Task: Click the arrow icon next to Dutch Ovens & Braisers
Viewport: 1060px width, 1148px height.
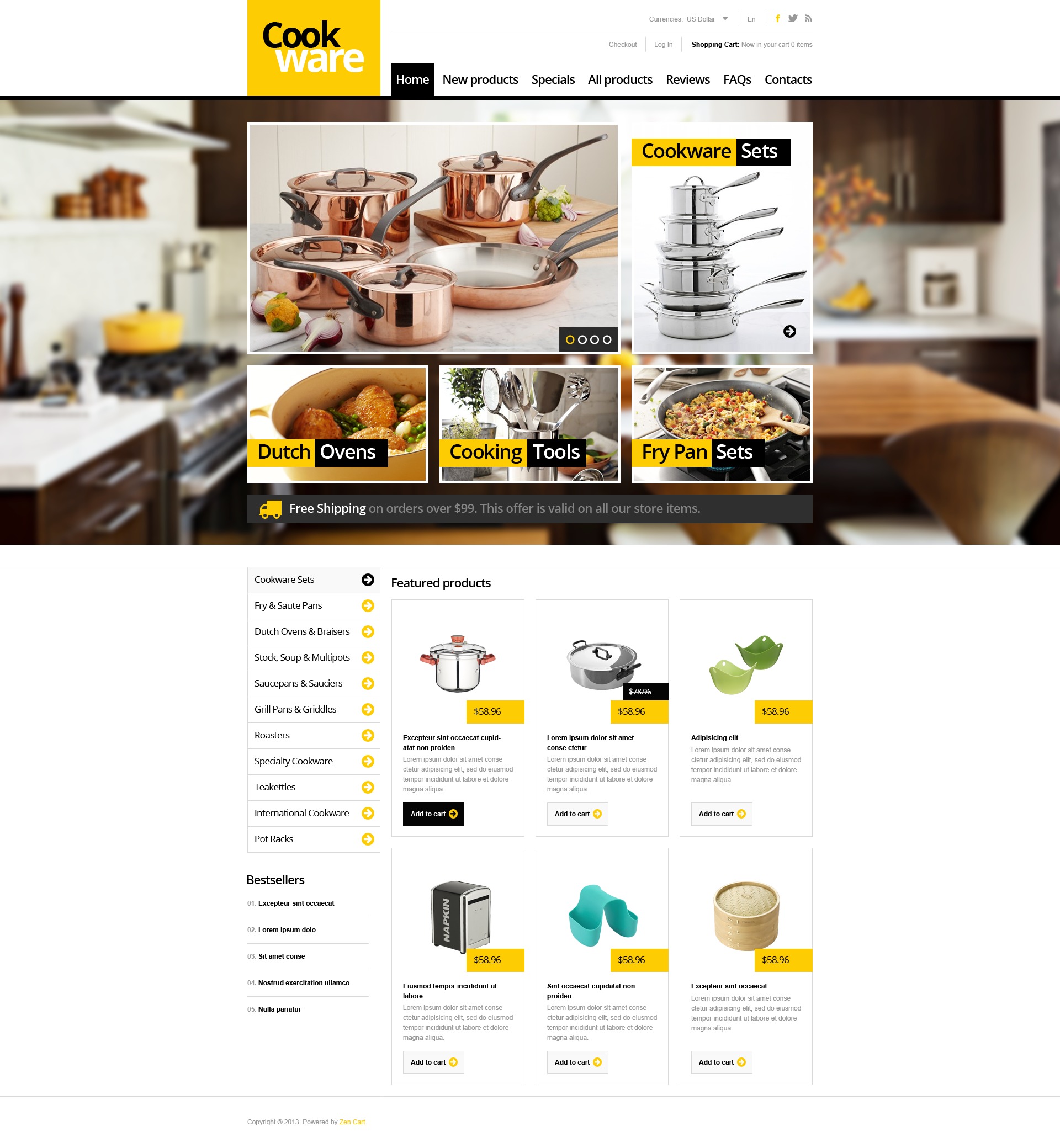Action: (x=369, y=631)
